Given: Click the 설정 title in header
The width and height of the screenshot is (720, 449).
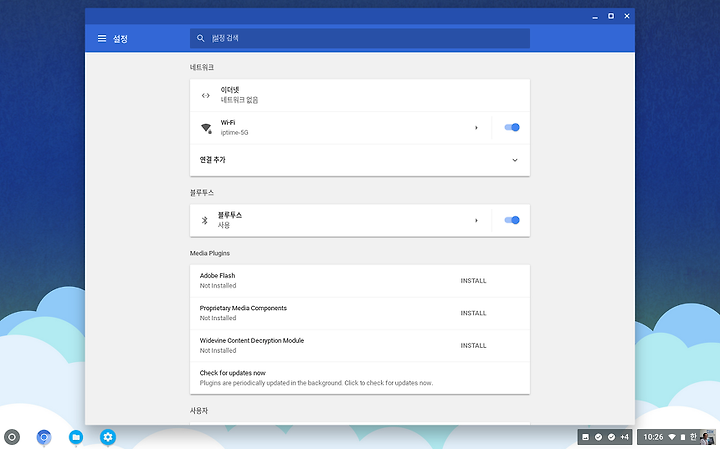Looking at the screenshot, I should pyautogui.click(x=120, y=39).
